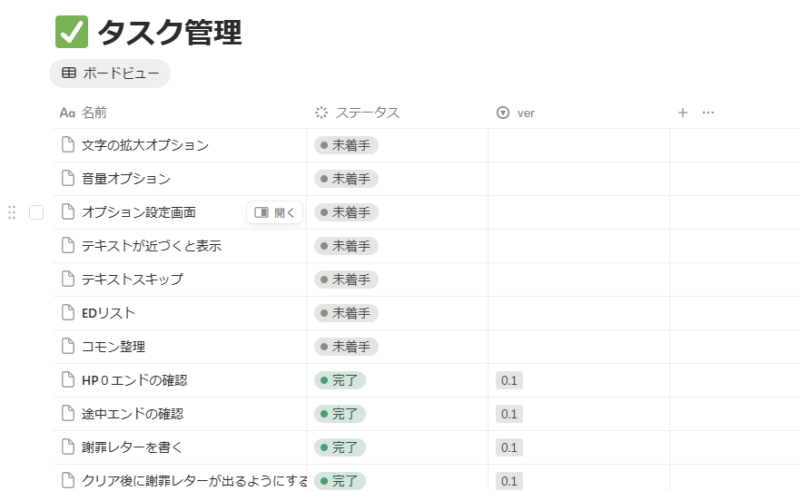800x491 pixels.
Task: Click the page icon next to EDリスト
Action: (68, 313)
